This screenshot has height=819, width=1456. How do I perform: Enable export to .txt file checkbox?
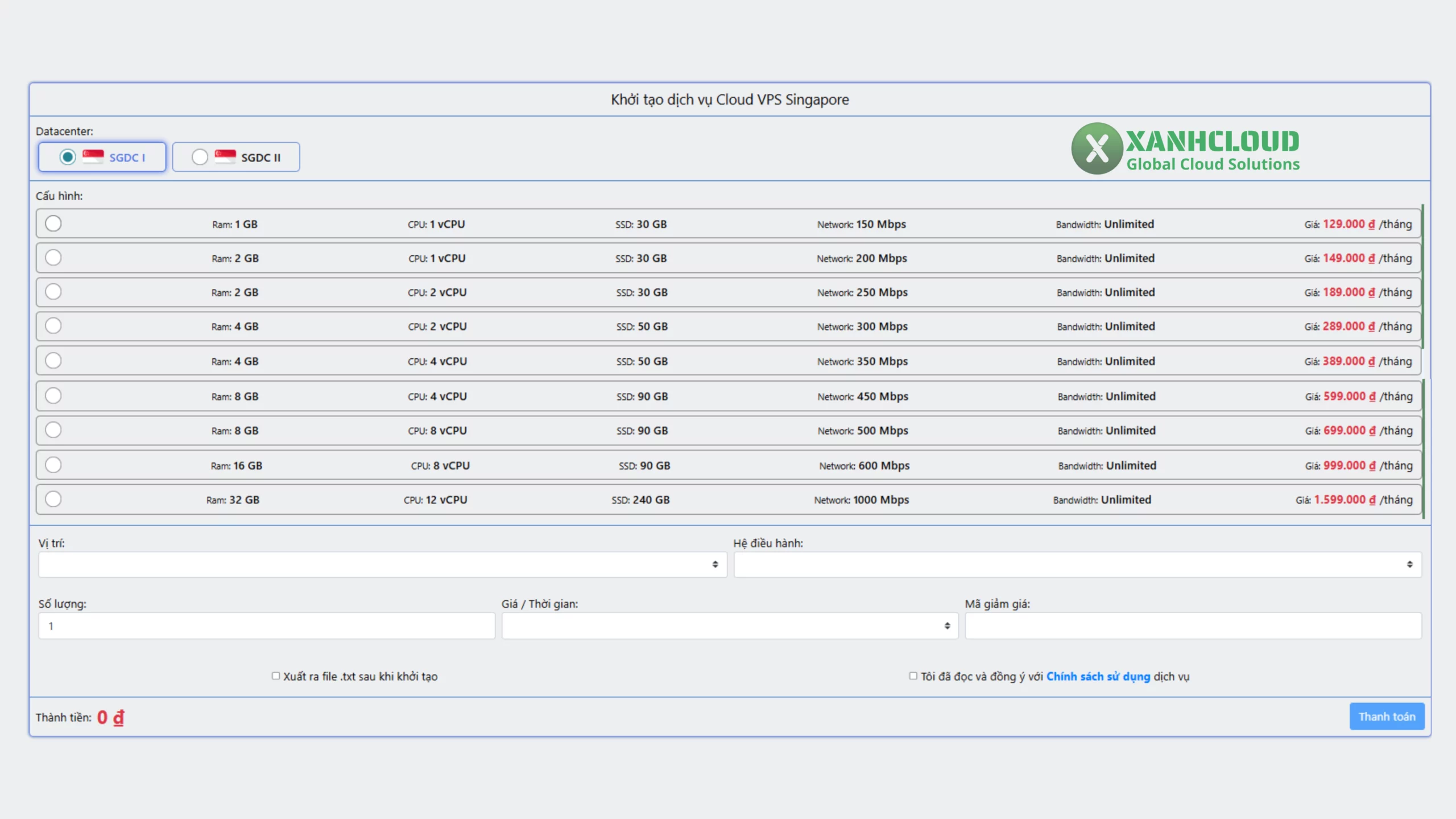[276, 676]
